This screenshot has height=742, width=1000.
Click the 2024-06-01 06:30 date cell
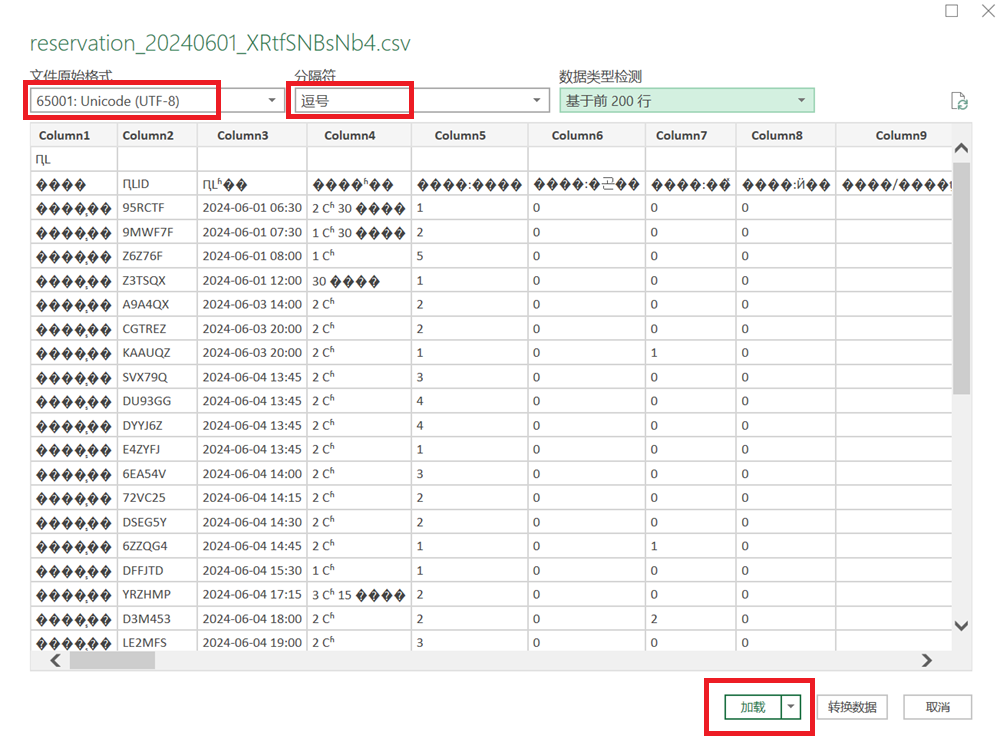(x=252, y=208)
